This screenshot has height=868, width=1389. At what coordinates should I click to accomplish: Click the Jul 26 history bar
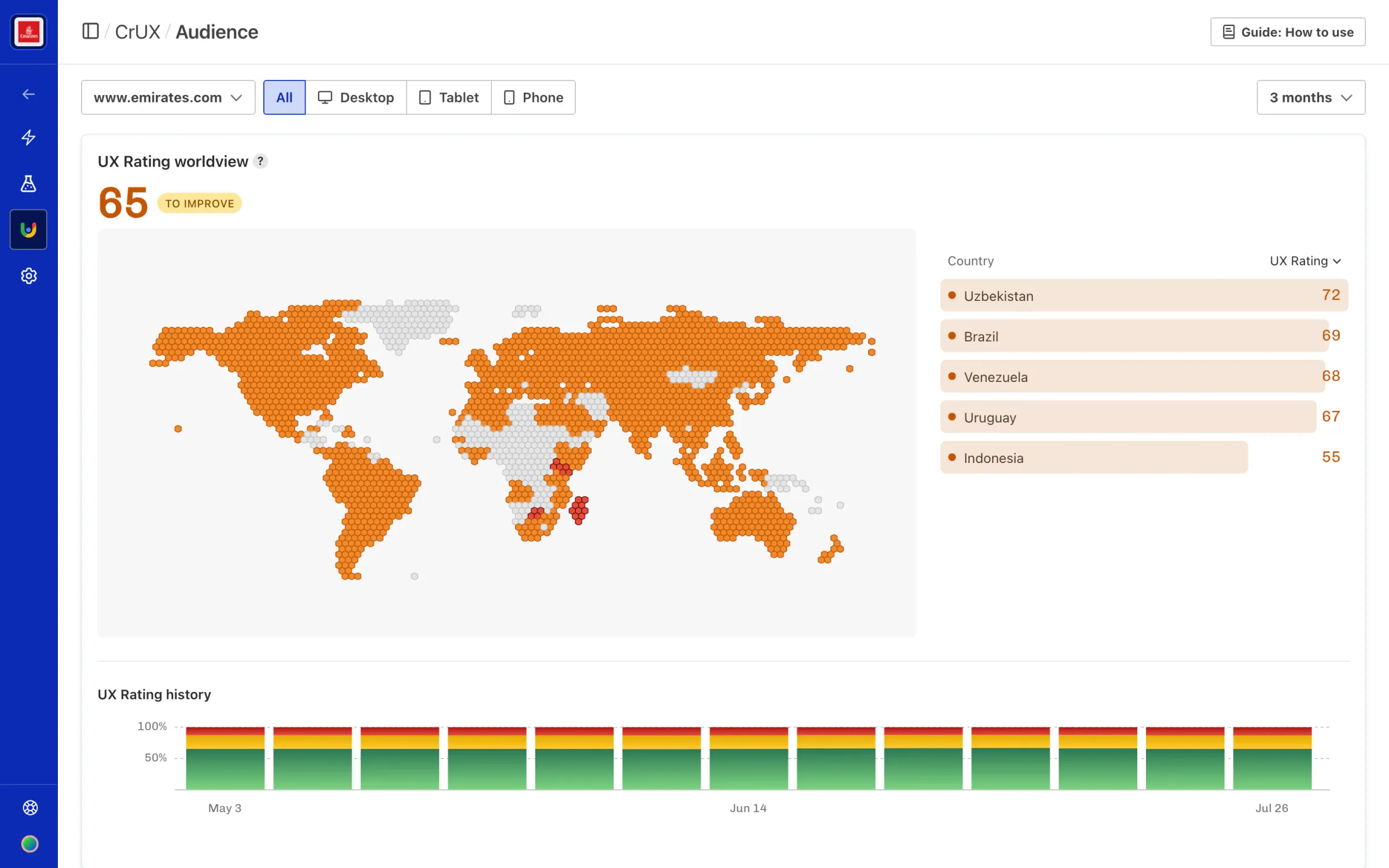click(x=1272, y=758)
